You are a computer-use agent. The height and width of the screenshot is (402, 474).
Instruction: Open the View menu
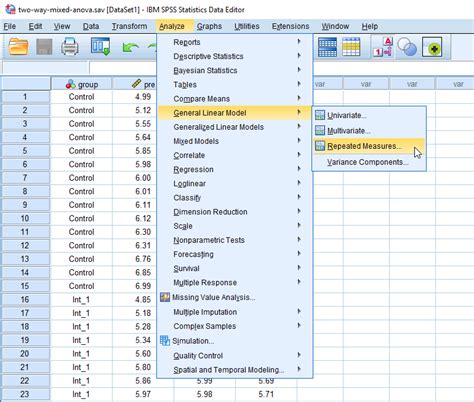click(x=62, y=26)
